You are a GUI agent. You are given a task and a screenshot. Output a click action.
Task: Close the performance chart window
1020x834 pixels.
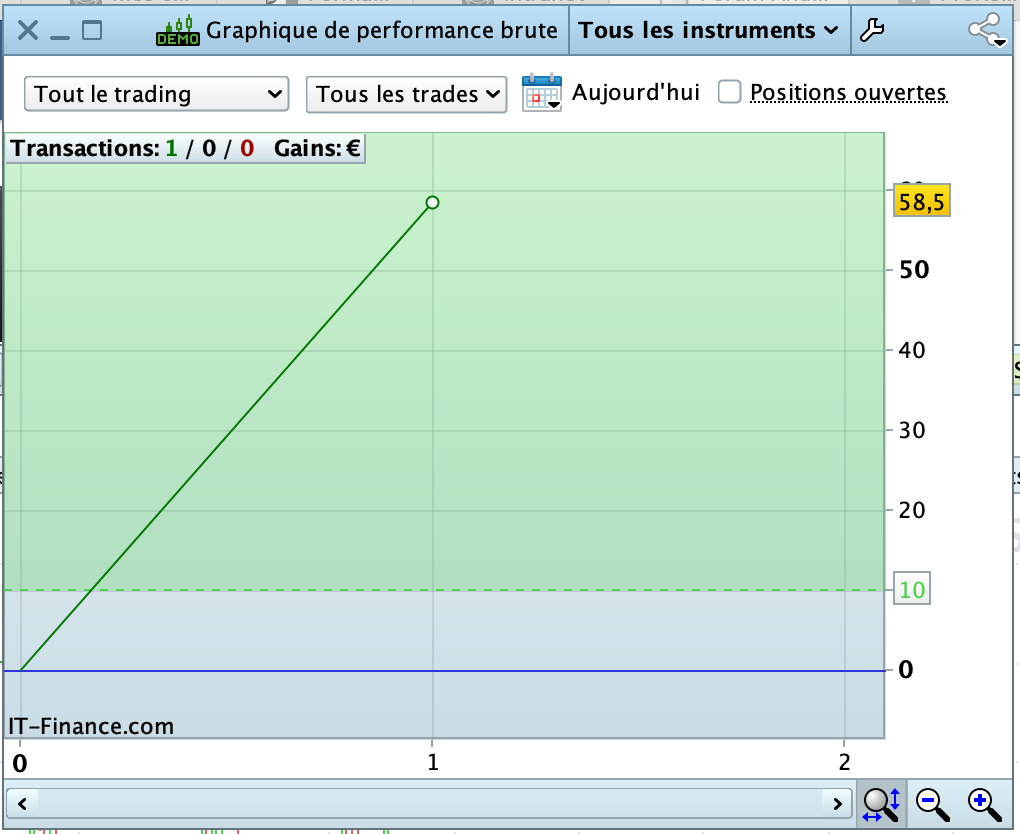pos(27,30)
